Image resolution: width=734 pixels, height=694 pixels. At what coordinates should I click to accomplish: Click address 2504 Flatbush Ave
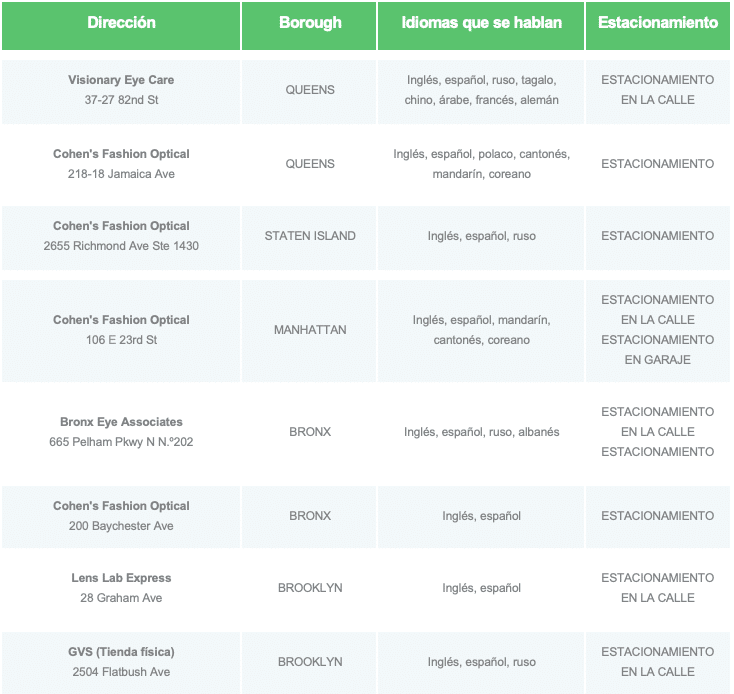(121, 672)
